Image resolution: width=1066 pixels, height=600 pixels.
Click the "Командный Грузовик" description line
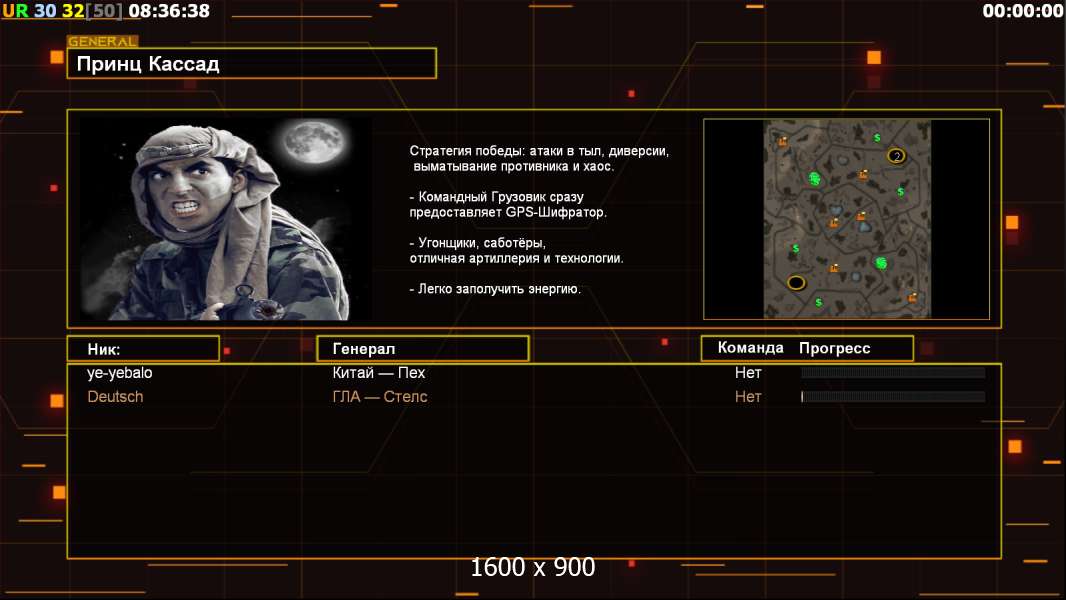(508, 205)
